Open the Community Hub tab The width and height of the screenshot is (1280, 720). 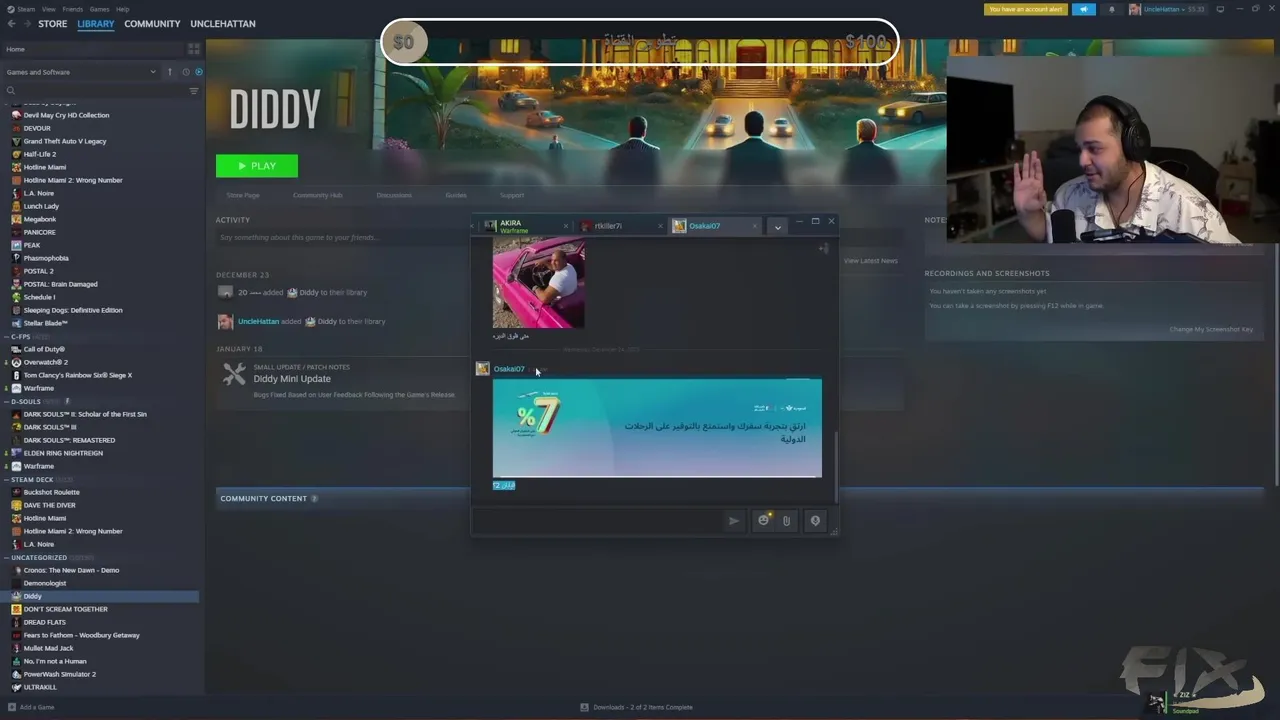tap(318, 195)
